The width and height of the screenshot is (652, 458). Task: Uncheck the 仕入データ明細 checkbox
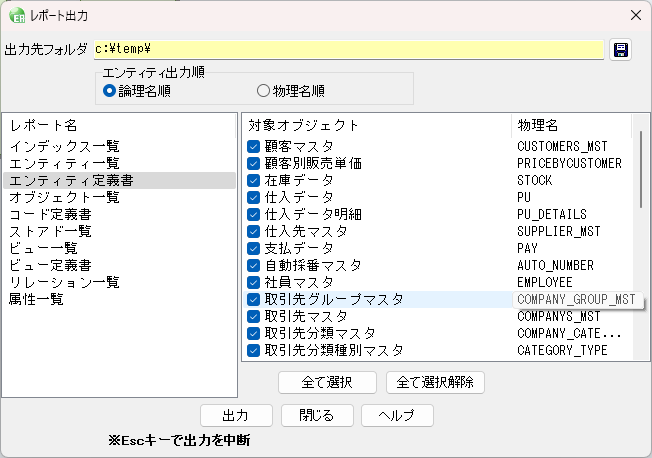(253, 214)
